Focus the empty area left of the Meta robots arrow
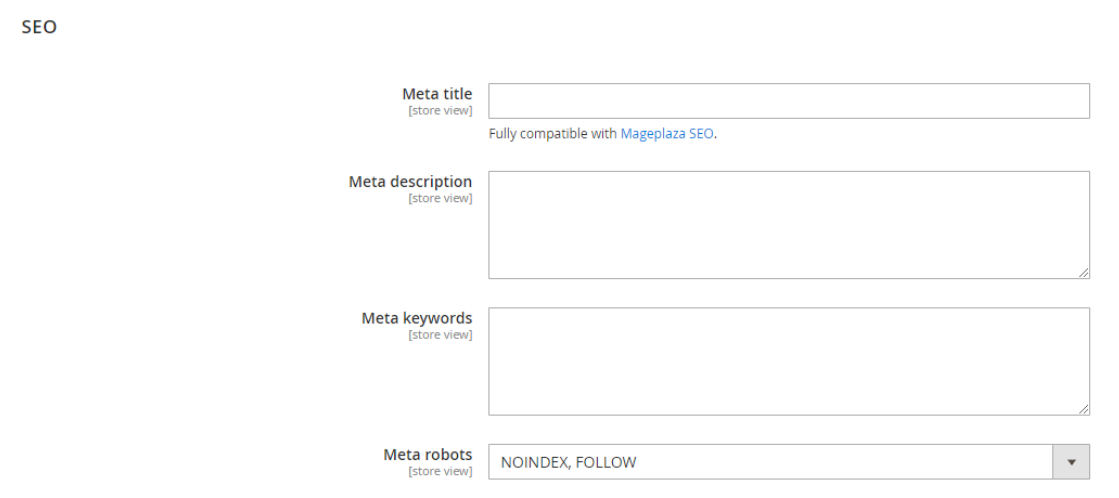 click(850, 462)
